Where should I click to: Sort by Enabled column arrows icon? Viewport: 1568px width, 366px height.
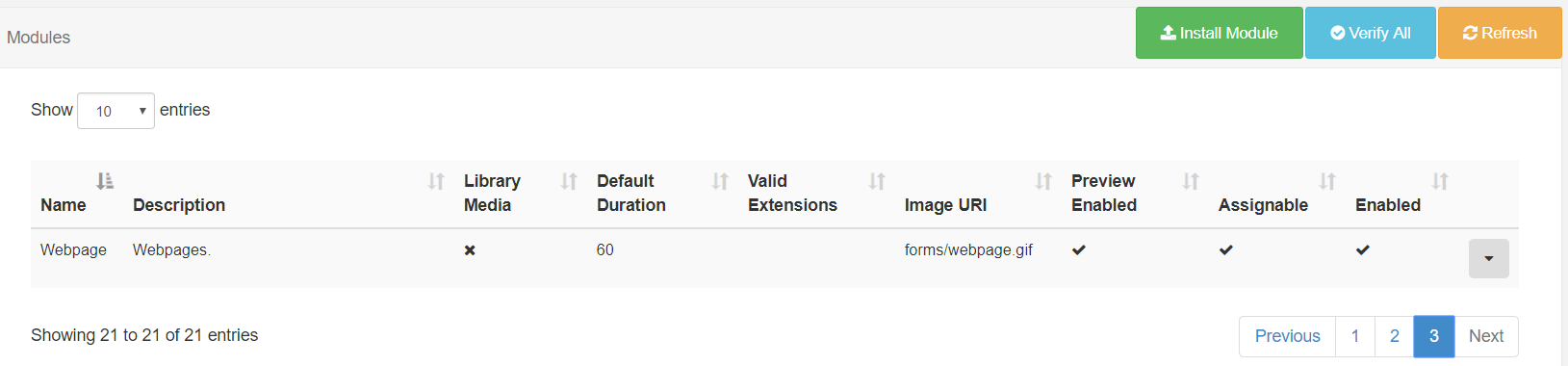1440,181
